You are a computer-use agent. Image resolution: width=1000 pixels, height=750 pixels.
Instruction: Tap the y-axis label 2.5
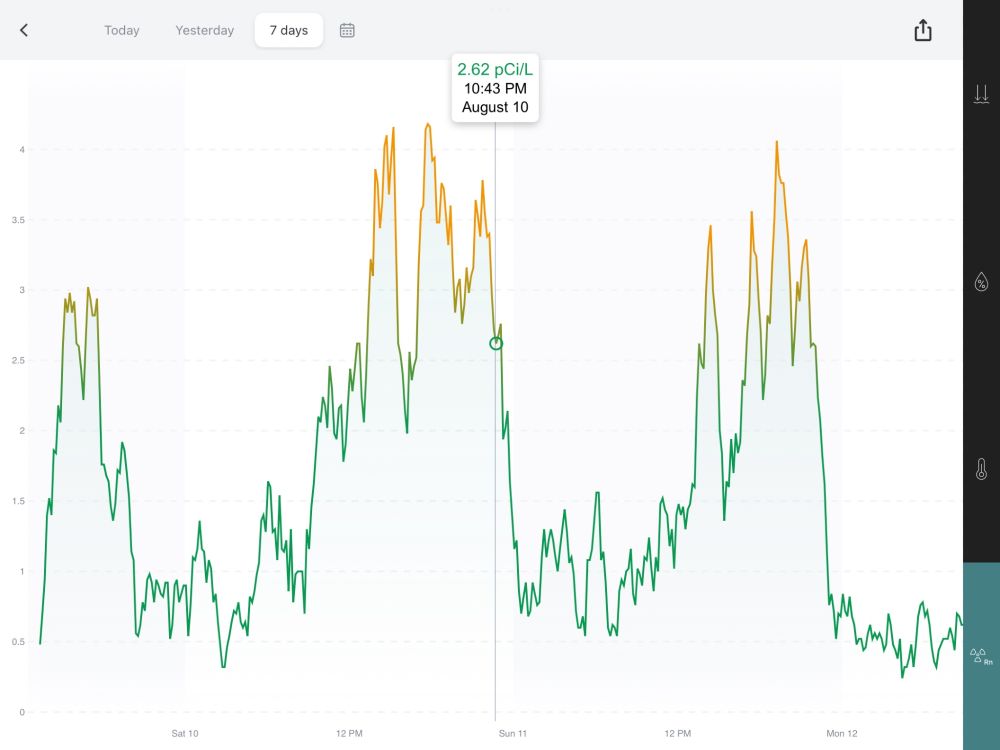(x=18, y=360)
